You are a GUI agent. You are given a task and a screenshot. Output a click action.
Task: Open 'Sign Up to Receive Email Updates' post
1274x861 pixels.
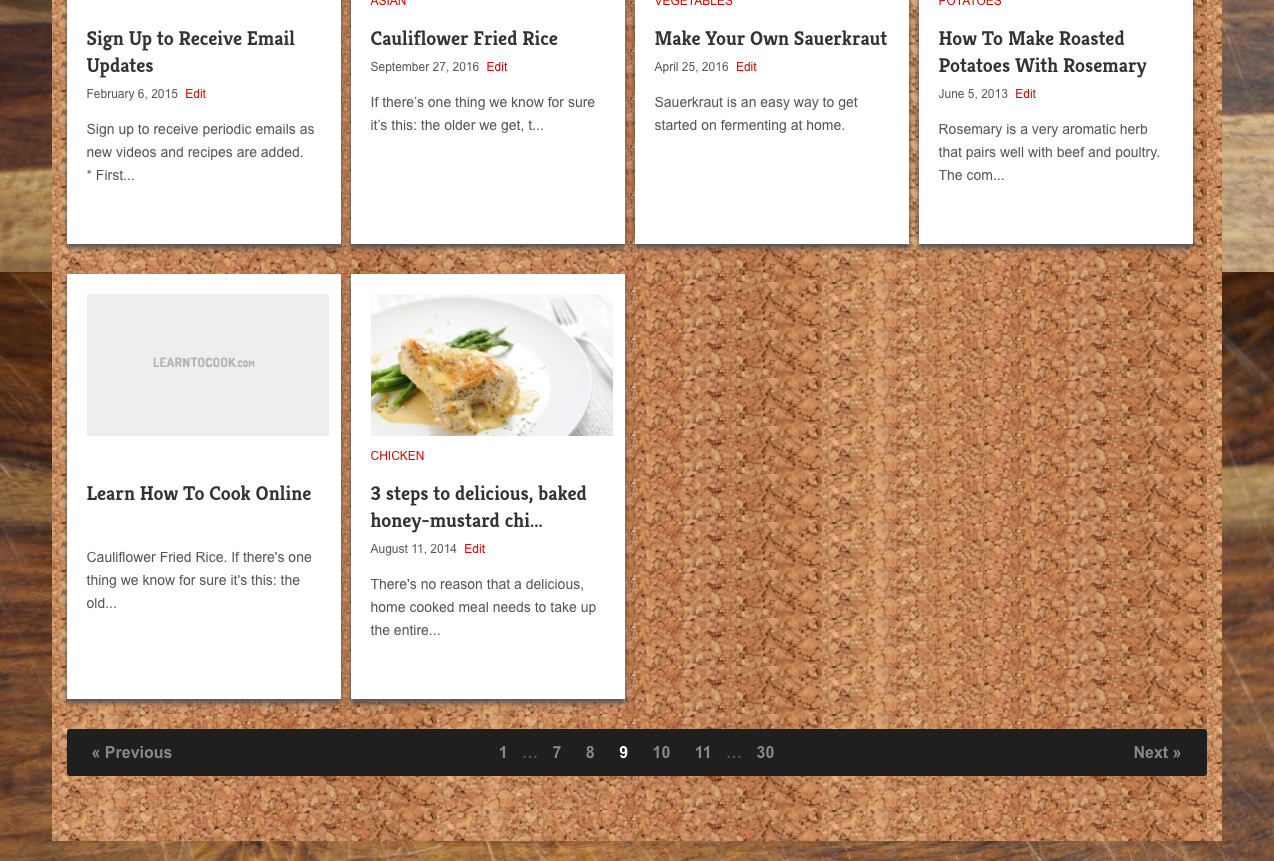tap(190, 52)
